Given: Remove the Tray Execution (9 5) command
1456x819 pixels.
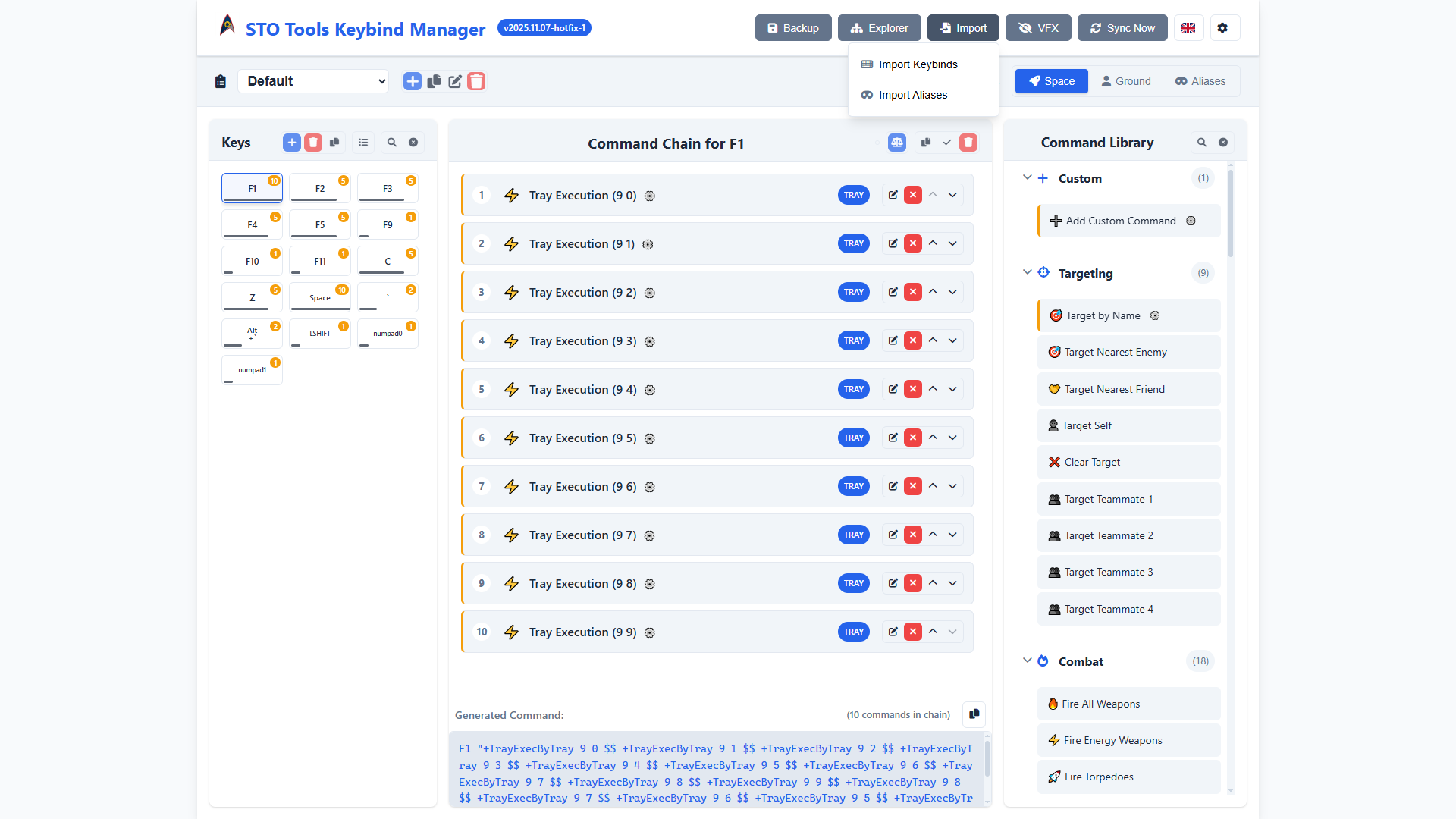Looking at the screenshot, I should pyautogui.click(x=913, y=438).
